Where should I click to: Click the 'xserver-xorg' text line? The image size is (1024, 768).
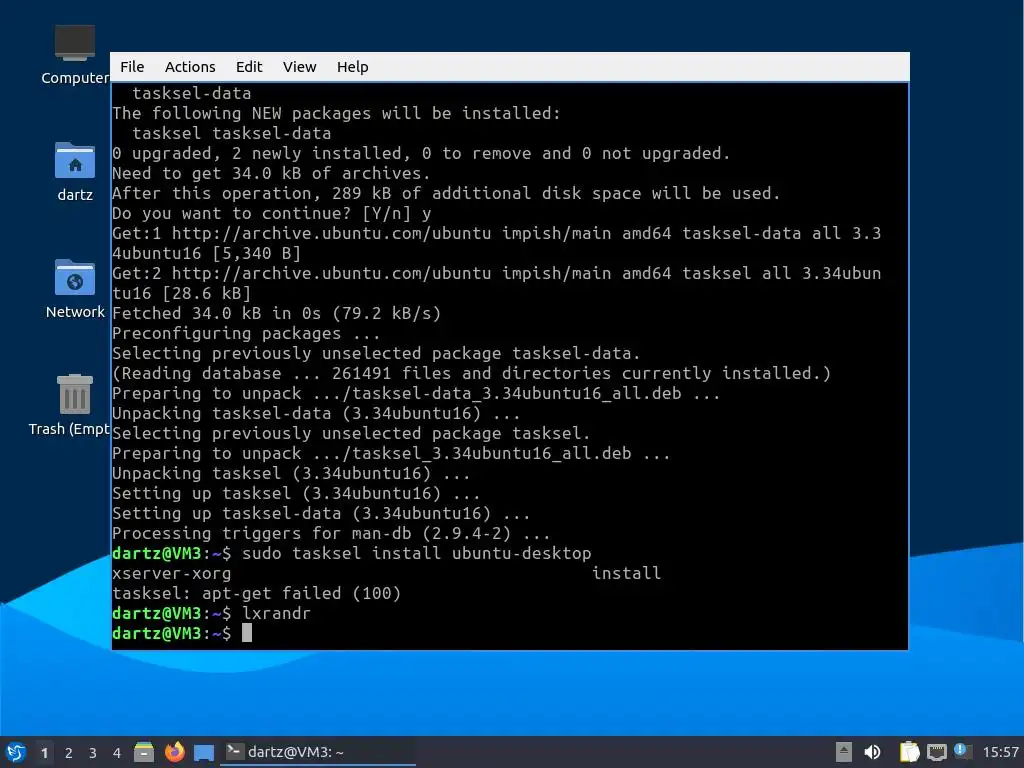(x=172, y=573)
